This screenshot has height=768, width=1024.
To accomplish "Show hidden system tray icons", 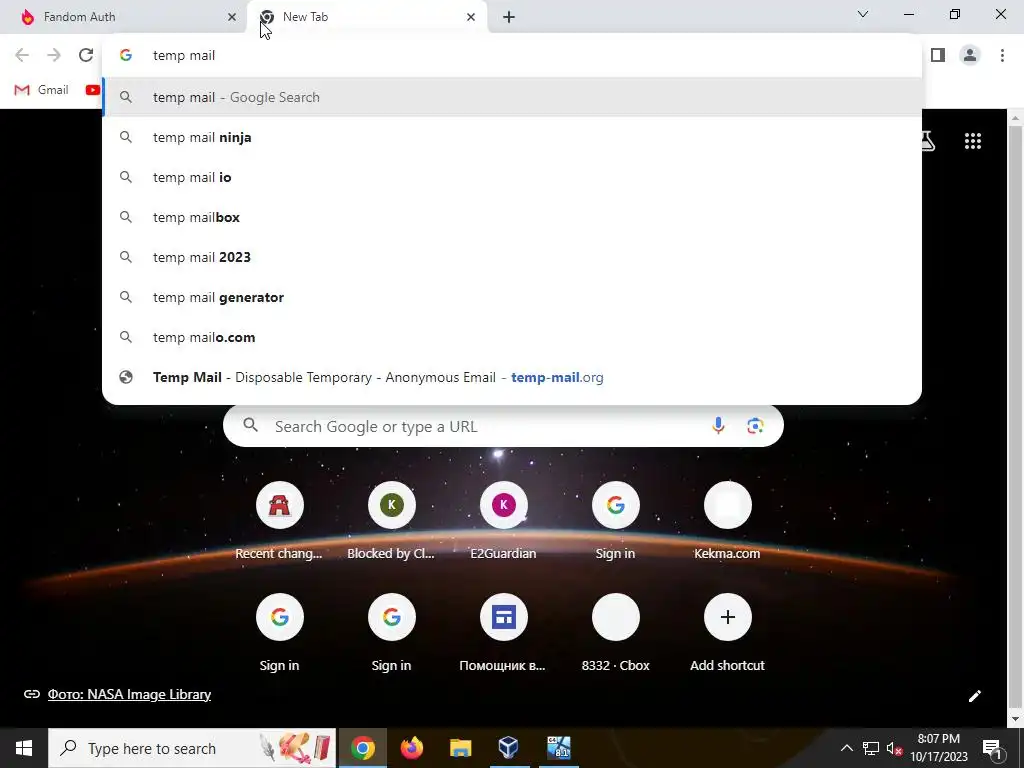I will tap(846, 748).
